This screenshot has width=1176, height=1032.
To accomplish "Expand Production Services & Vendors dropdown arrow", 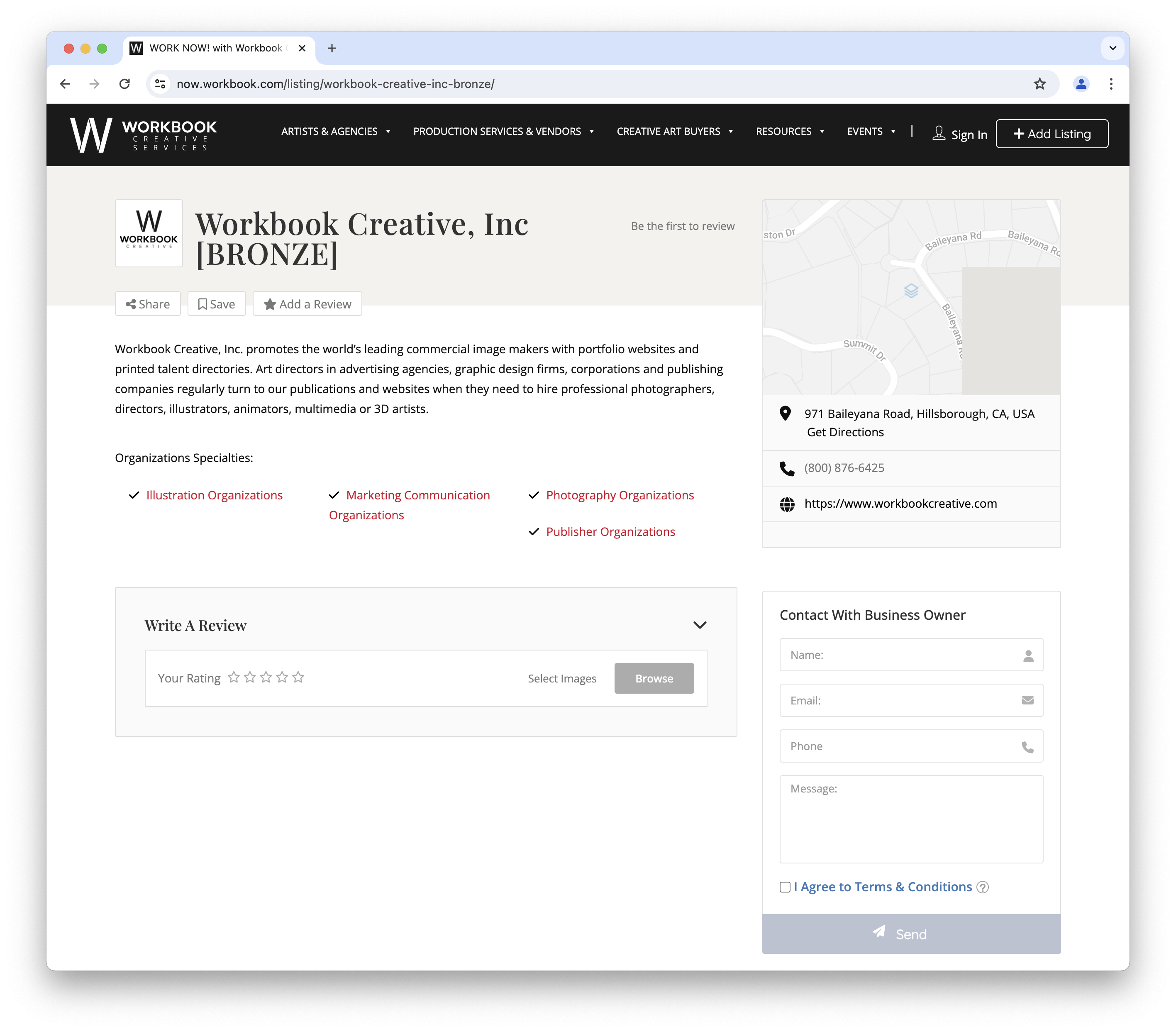I will pyautogui.click(x=591, y=132).
